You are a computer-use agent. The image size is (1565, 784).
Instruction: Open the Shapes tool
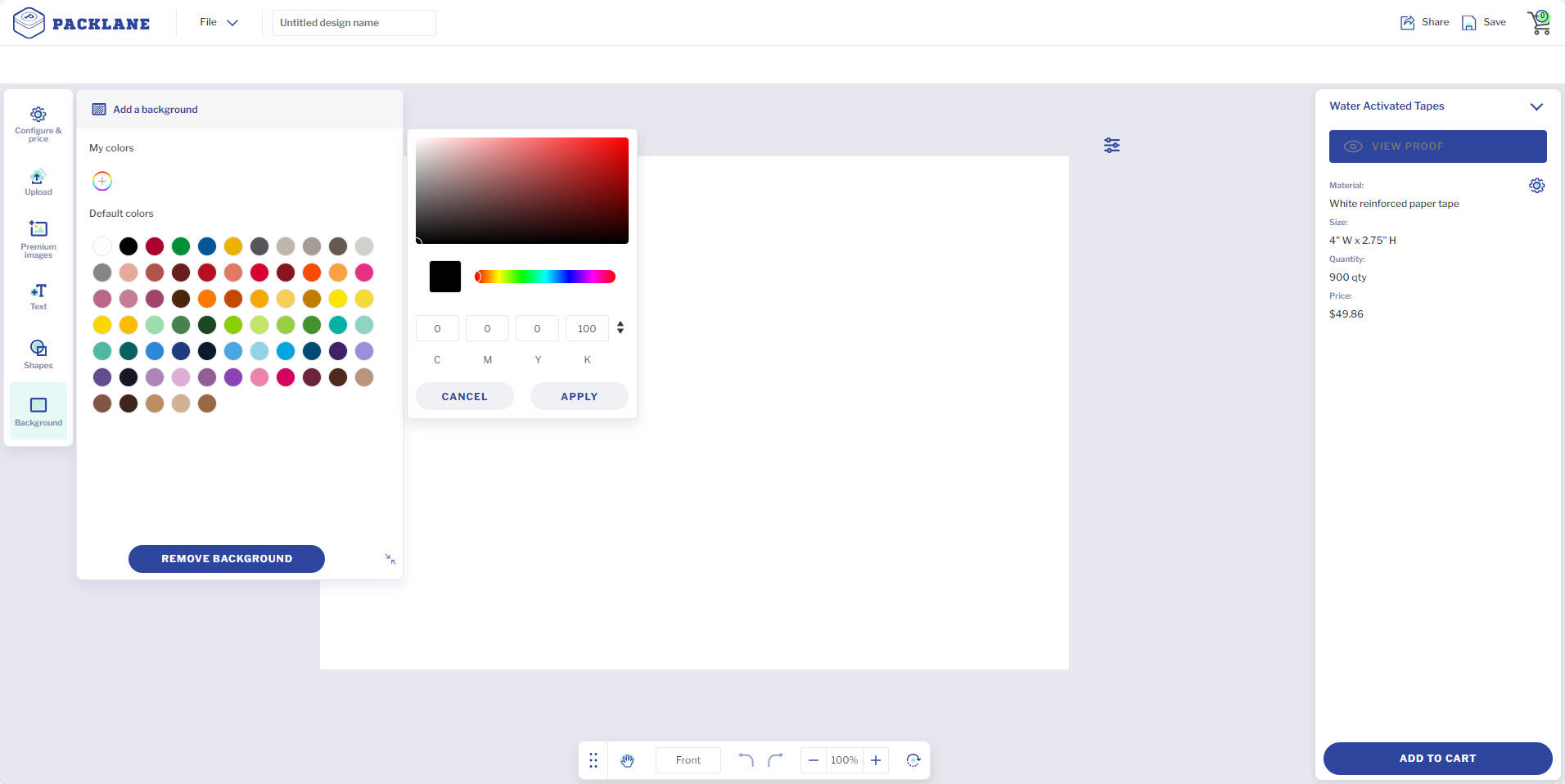[x=38, y=354]
